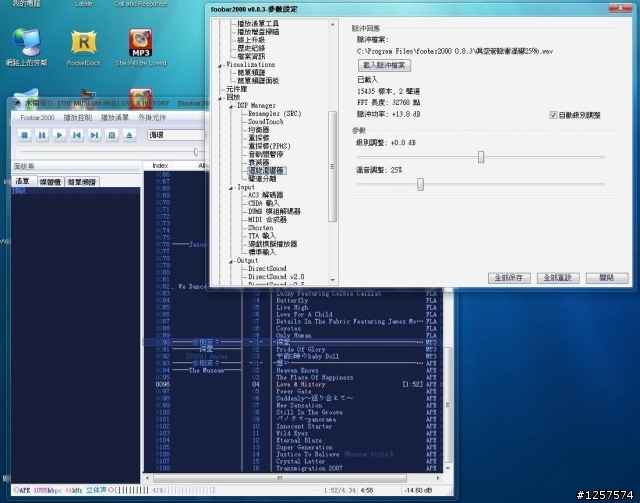Skip to the next track
The height and width of the screenshot is (503, 640).
94,135
